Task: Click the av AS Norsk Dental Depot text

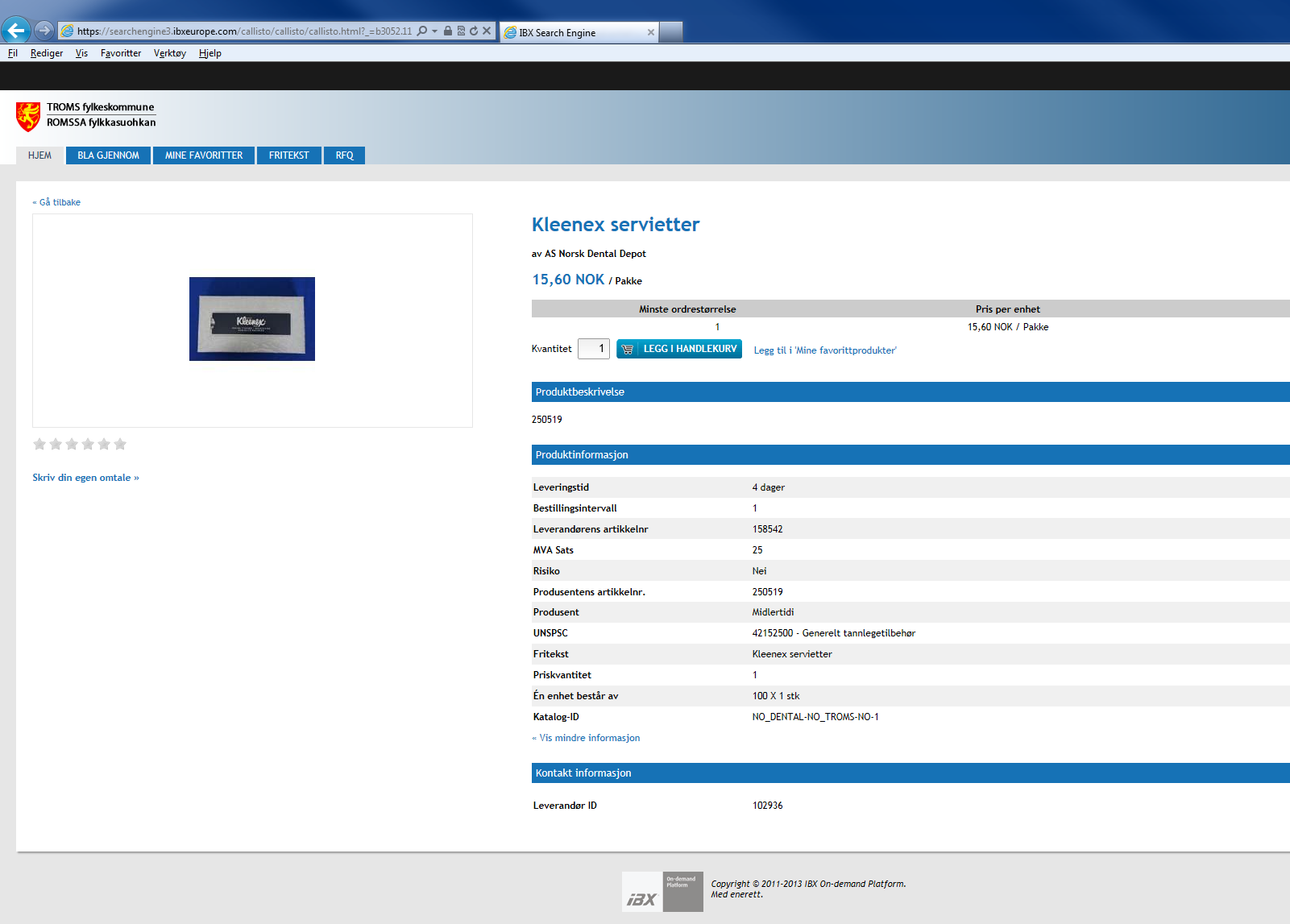Action: click(589, 254)
